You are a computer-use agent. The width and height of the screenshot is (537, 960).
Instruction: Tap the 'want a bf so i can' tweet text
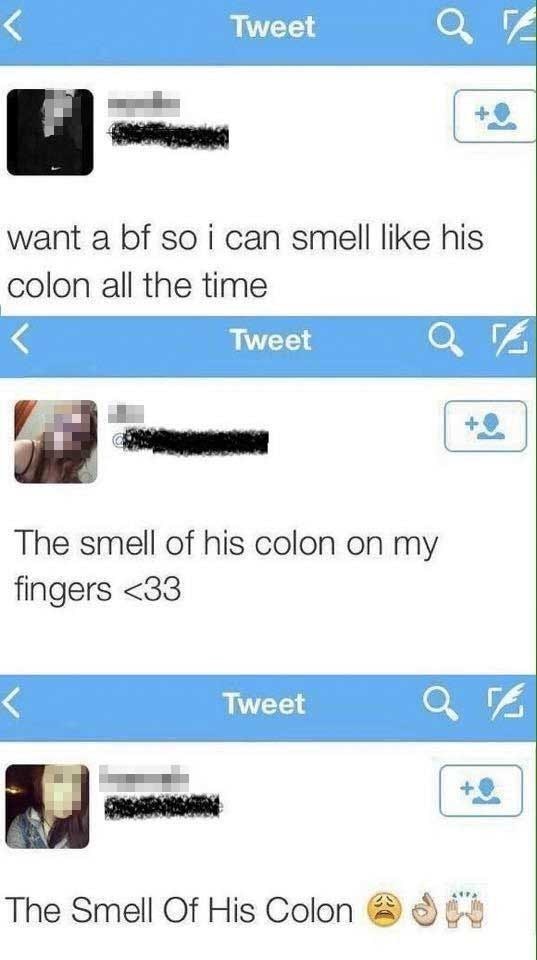(x=246, y=262)
